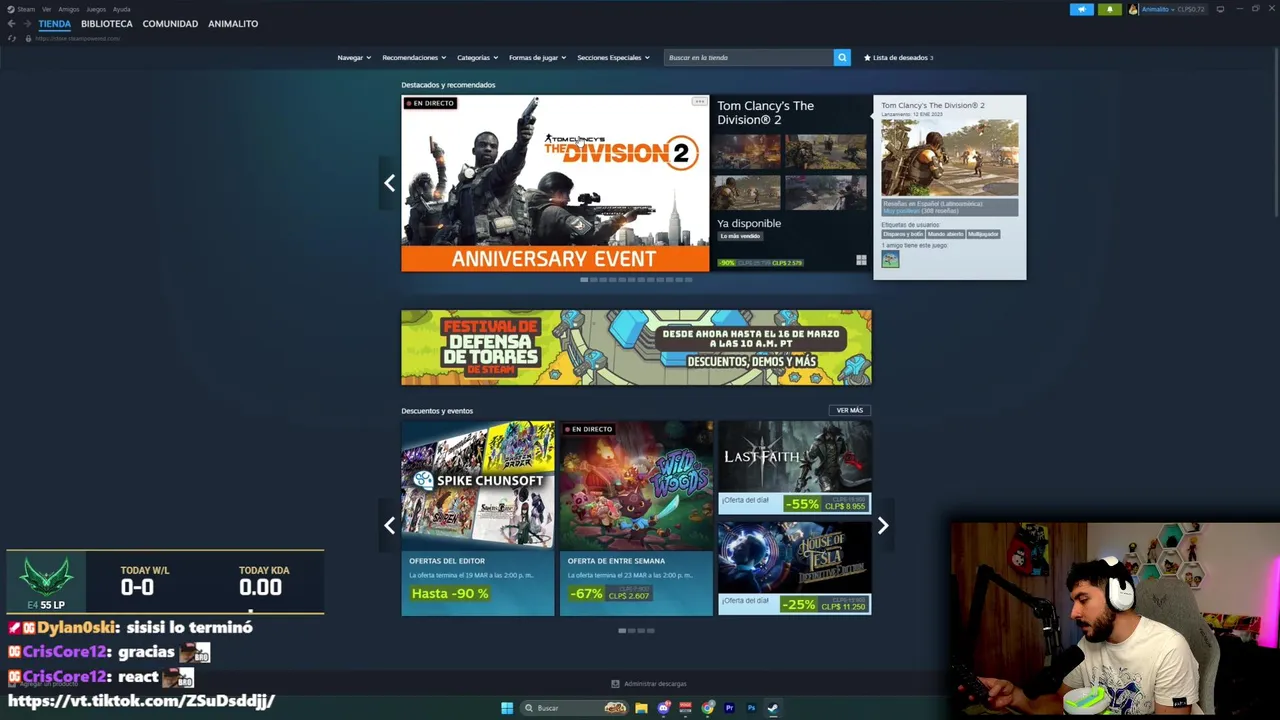Switch to Big Picture mode icon
Screen dimensions: 1280x720
pos(1220,9)
